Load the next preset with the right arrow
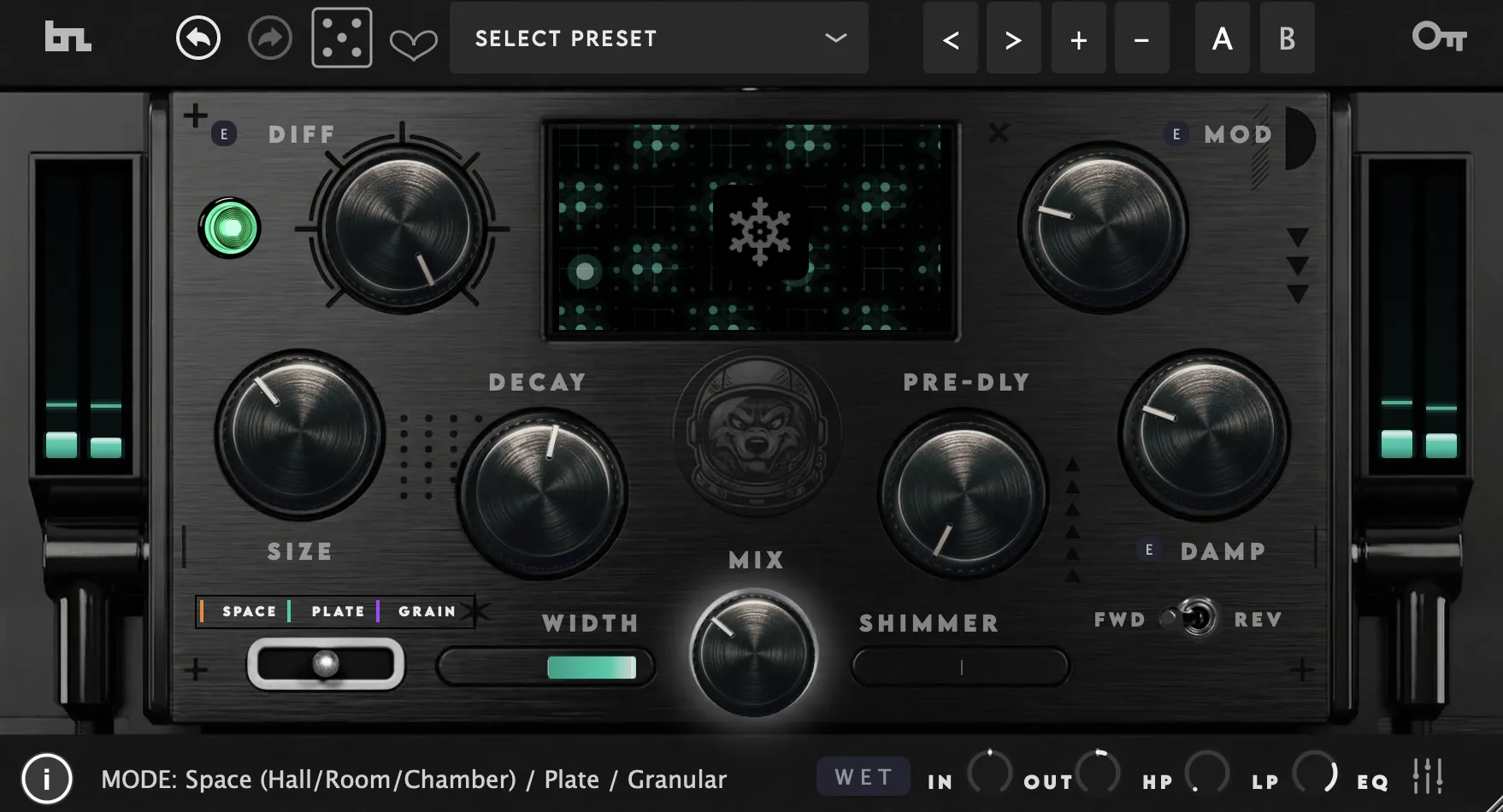Image resolution: width=1503 pixels, height=812 pixels. 1014,38
